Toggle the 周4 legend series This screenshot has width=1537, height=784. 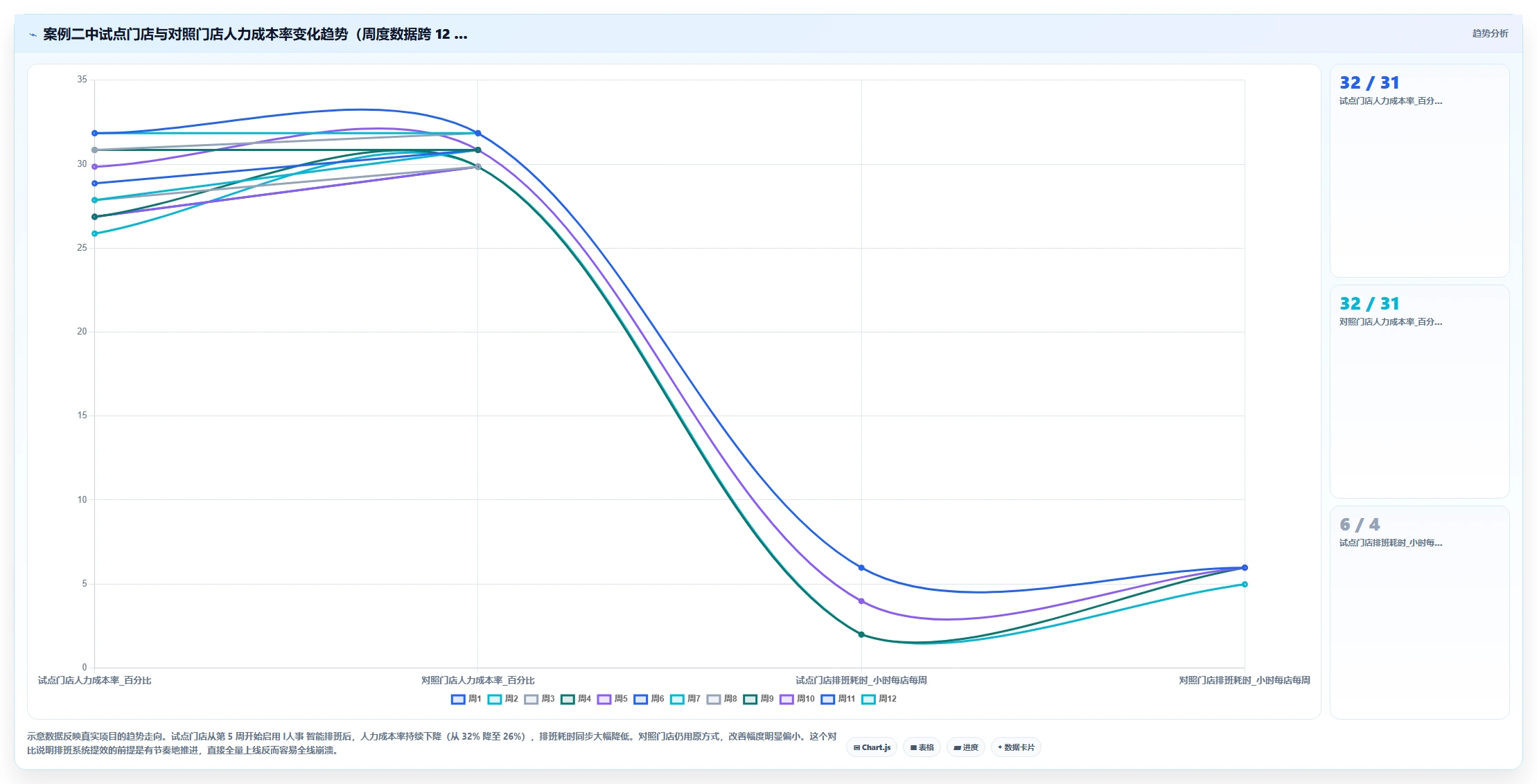(576, 699)
